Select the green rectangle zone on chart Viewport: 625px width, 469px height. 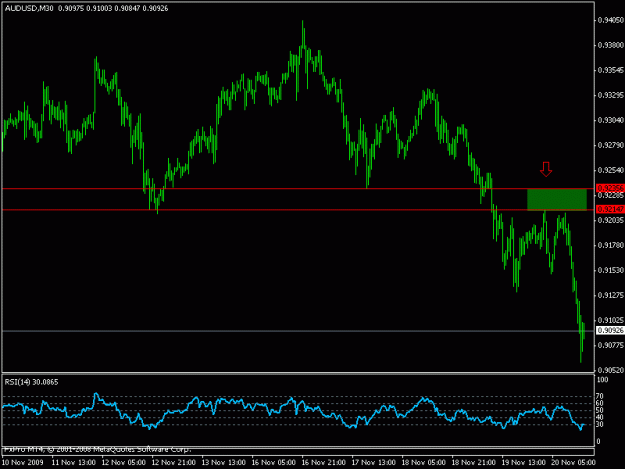(557, 200)
